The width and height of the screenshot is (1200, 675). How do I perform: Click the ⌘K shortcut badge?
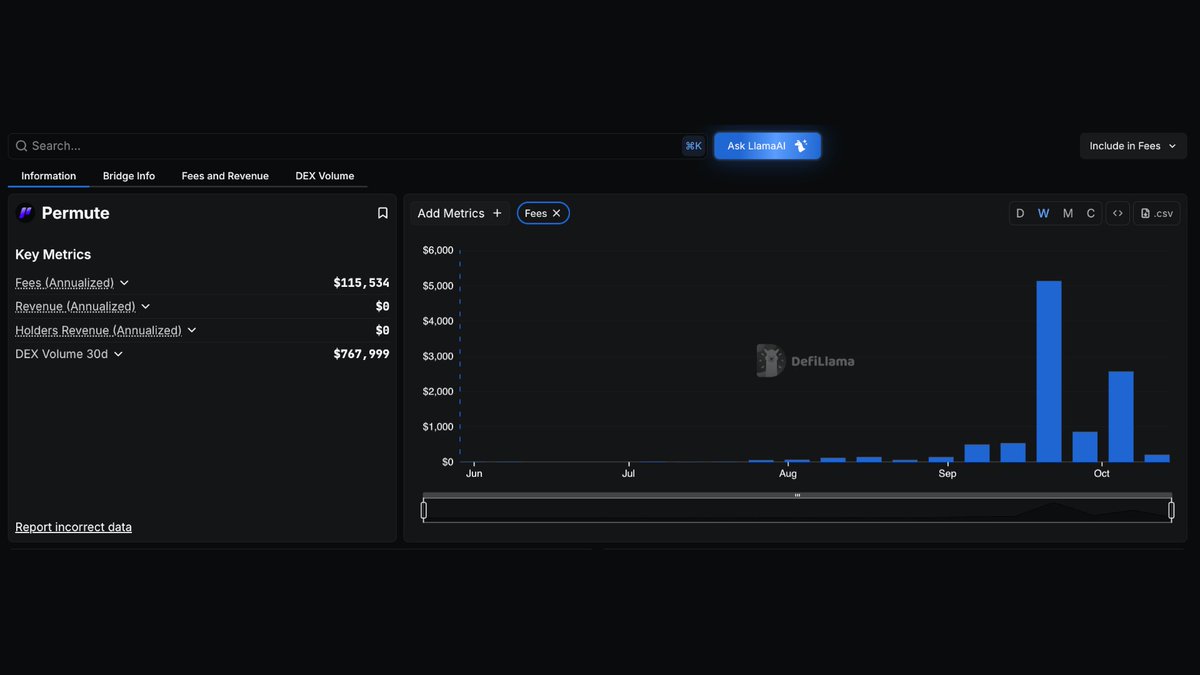693,146
